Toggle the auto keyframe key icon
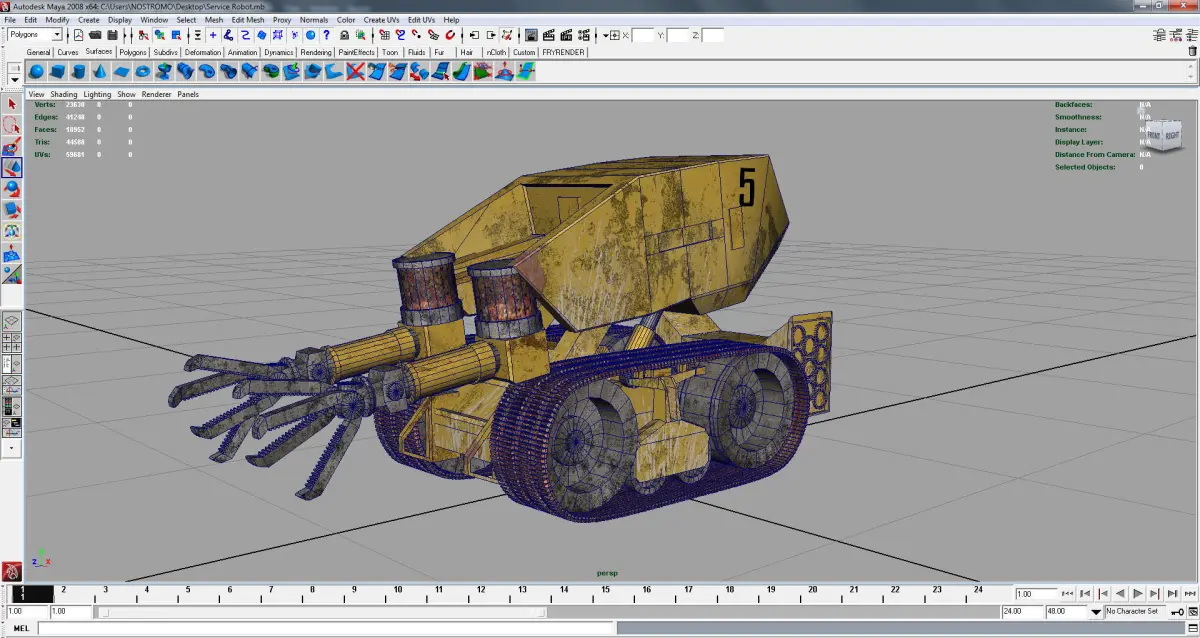 coord(1176,611)
